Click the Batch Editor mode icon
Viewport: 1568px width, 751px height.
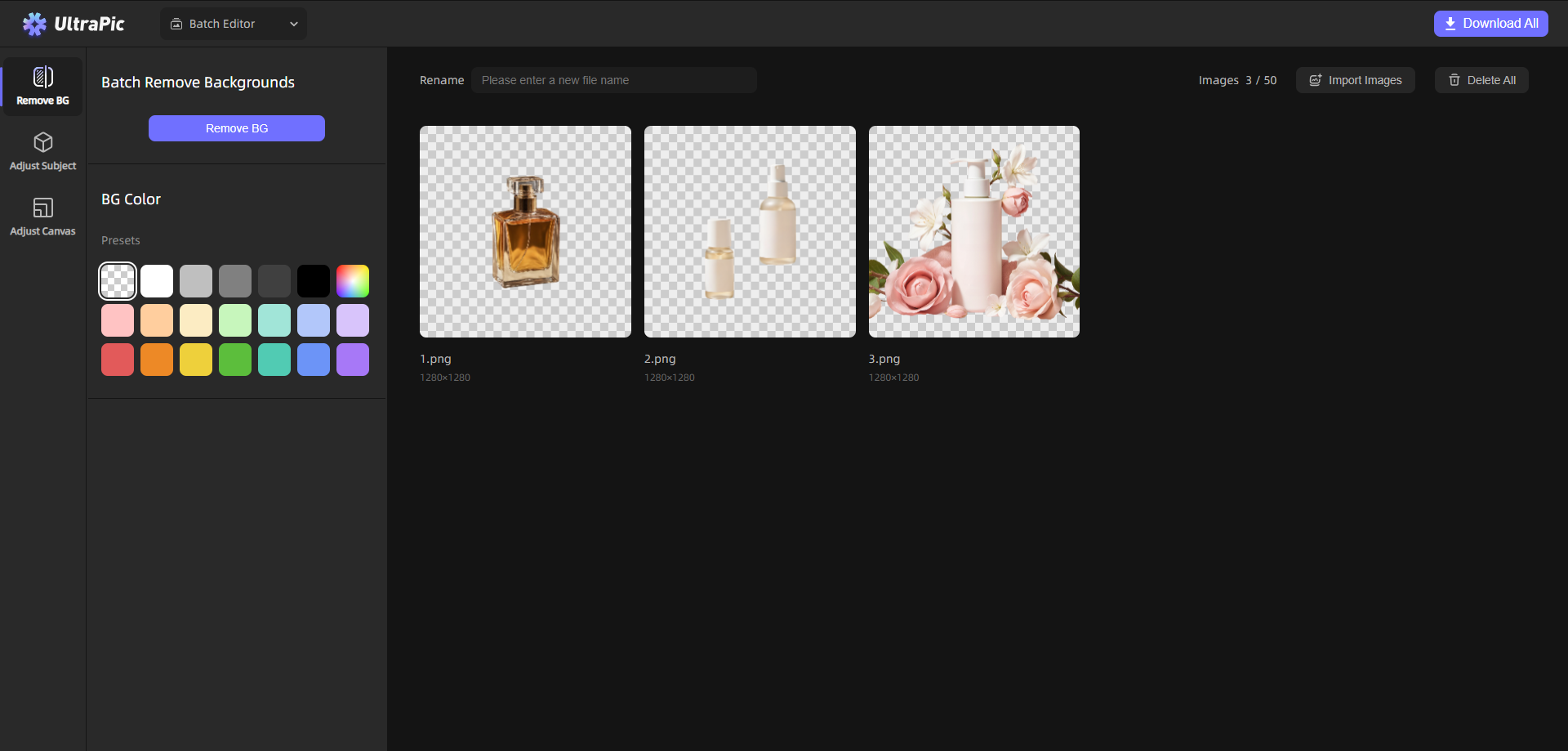click(x=176, y=24)
